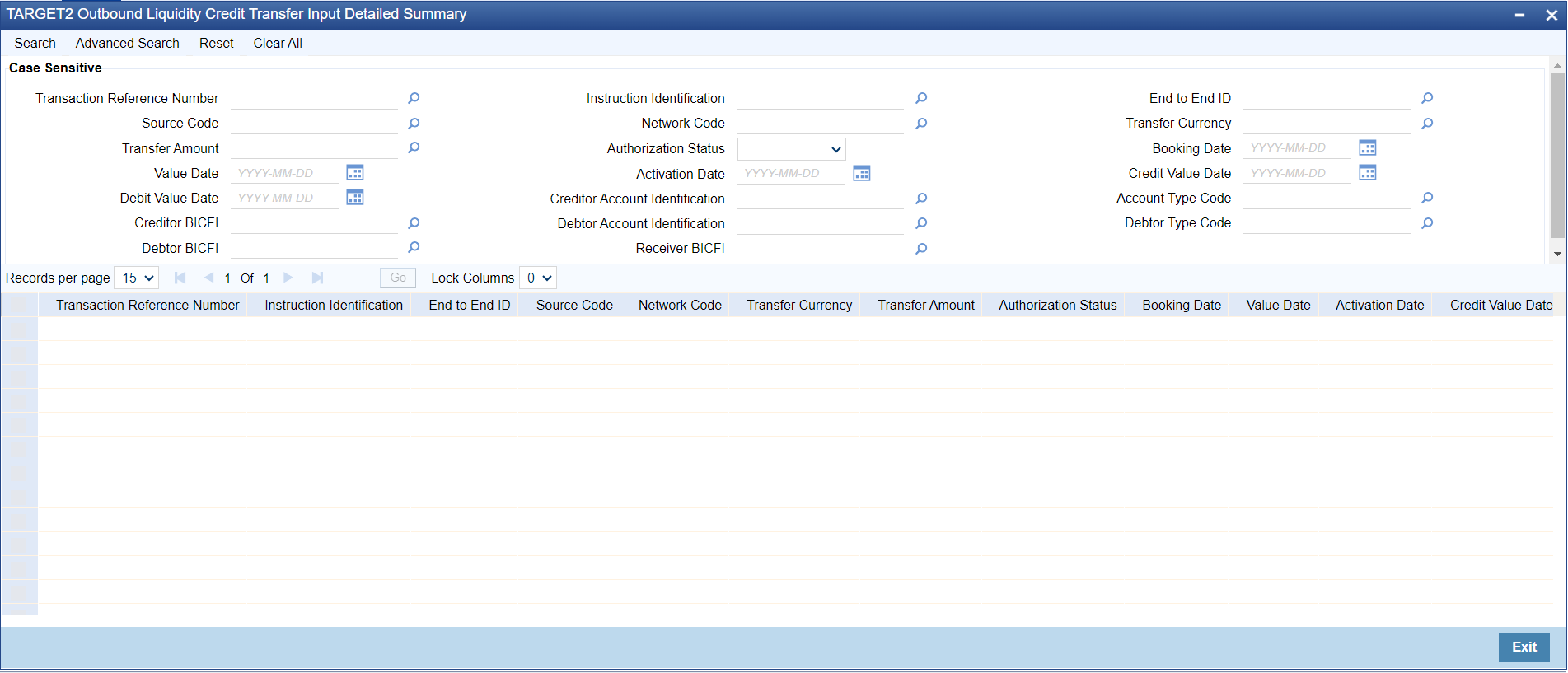Viewport: 1568px width, 673px height.
Task: Open lookup for Debtor BICFI
Action: click(414, 247)
